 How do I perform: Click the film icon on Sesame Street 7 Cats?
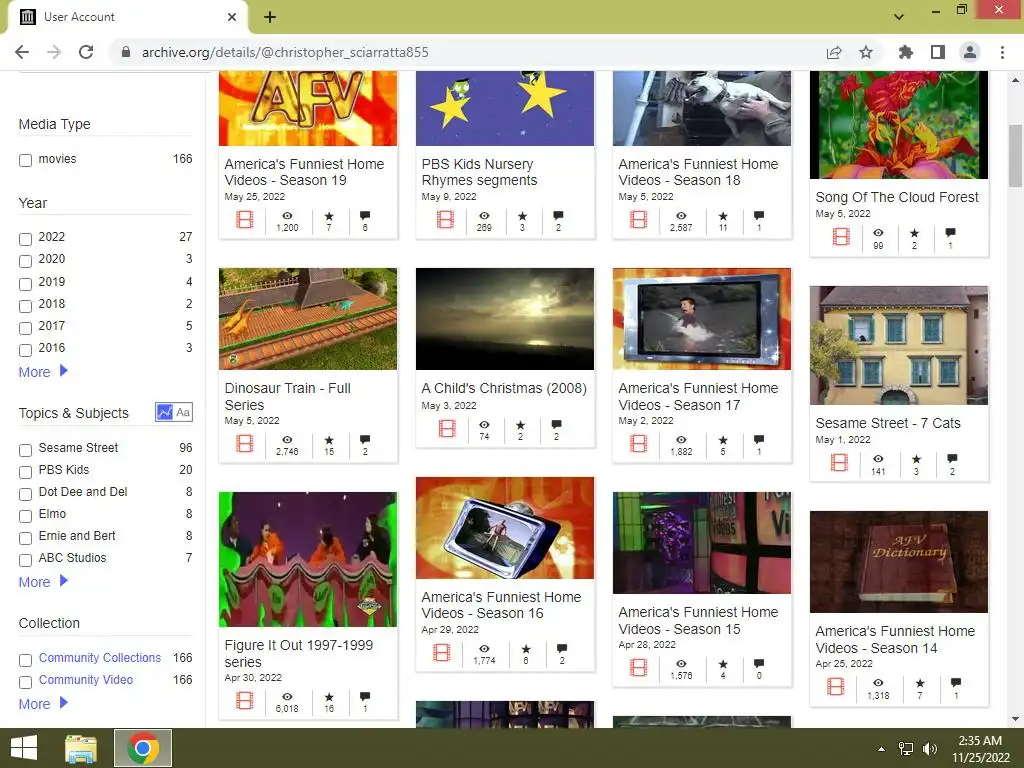840,462
